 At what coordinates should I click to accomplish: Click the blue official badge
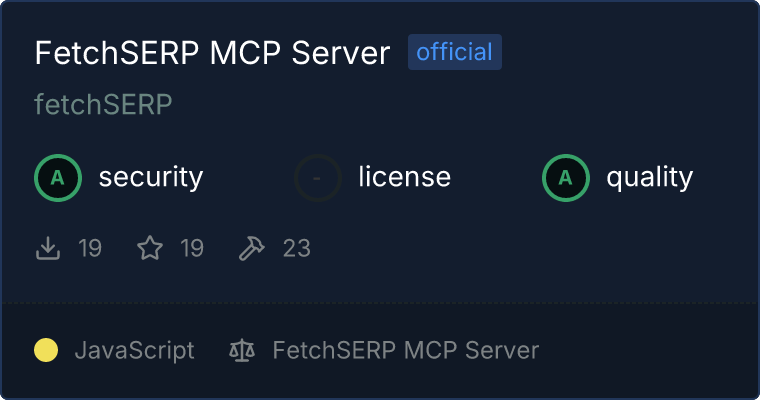(x=455, y=52)
